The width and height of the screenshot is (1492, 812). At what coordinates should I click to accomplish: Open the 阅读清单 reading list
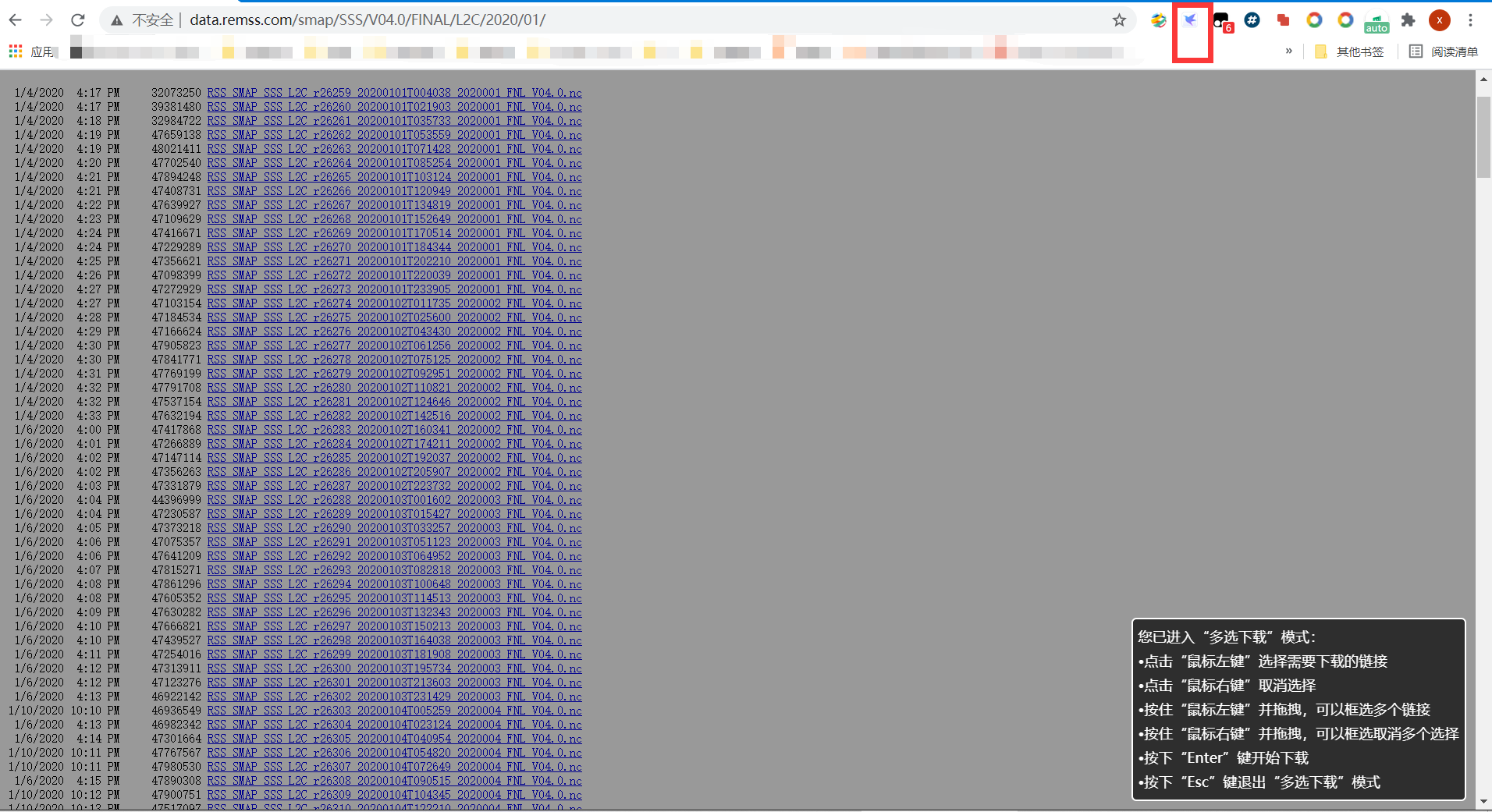(1444, 51)
